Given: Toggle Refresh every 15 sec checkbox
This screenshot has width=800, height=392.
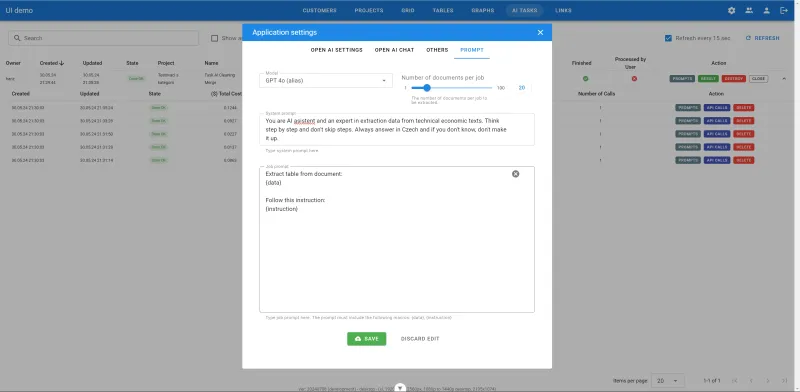Looking at the screenshot, I should (668, 38).
